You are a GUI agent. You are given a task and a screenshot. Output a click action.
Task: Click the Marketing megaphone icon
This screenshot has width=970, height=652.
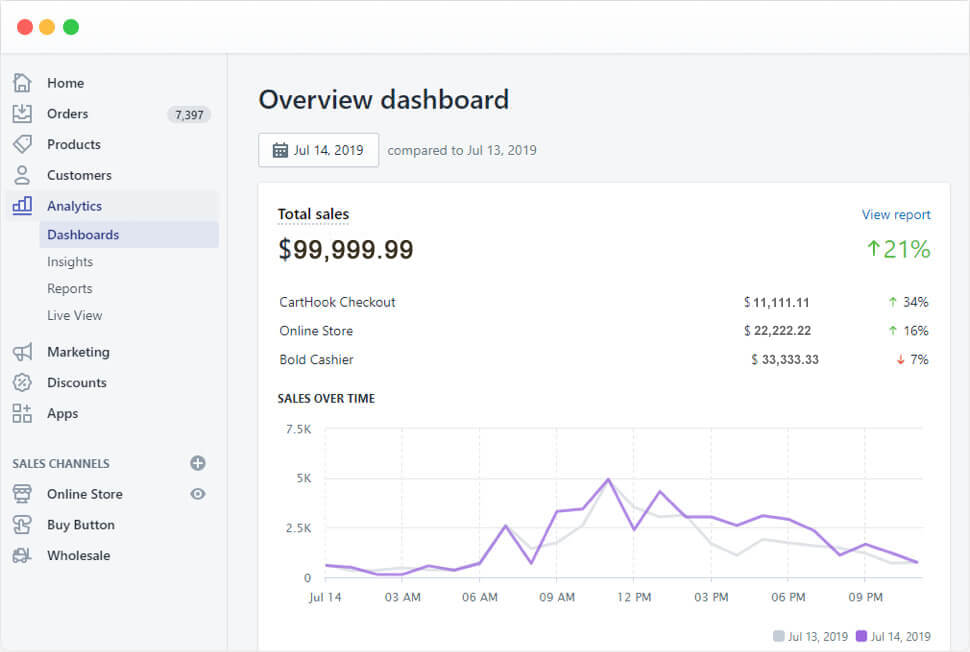[x=22, y=352]
